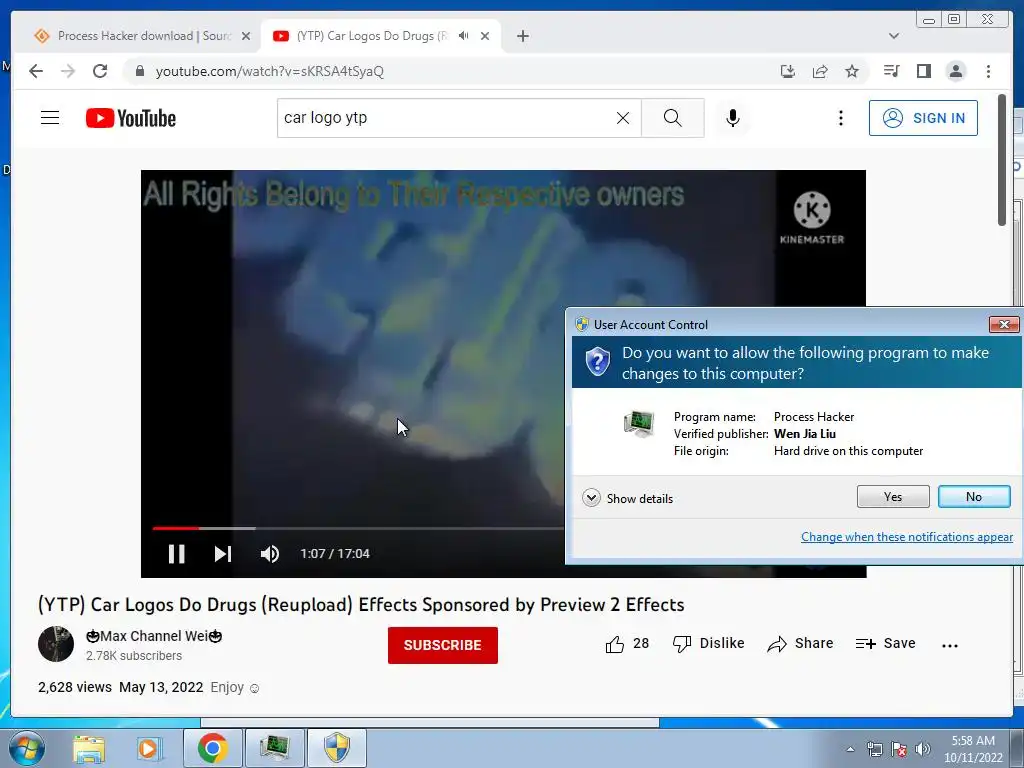The height and width of the screenshot is (768, 1024).
Task: Click the Share button under the video
Action: 801,644
